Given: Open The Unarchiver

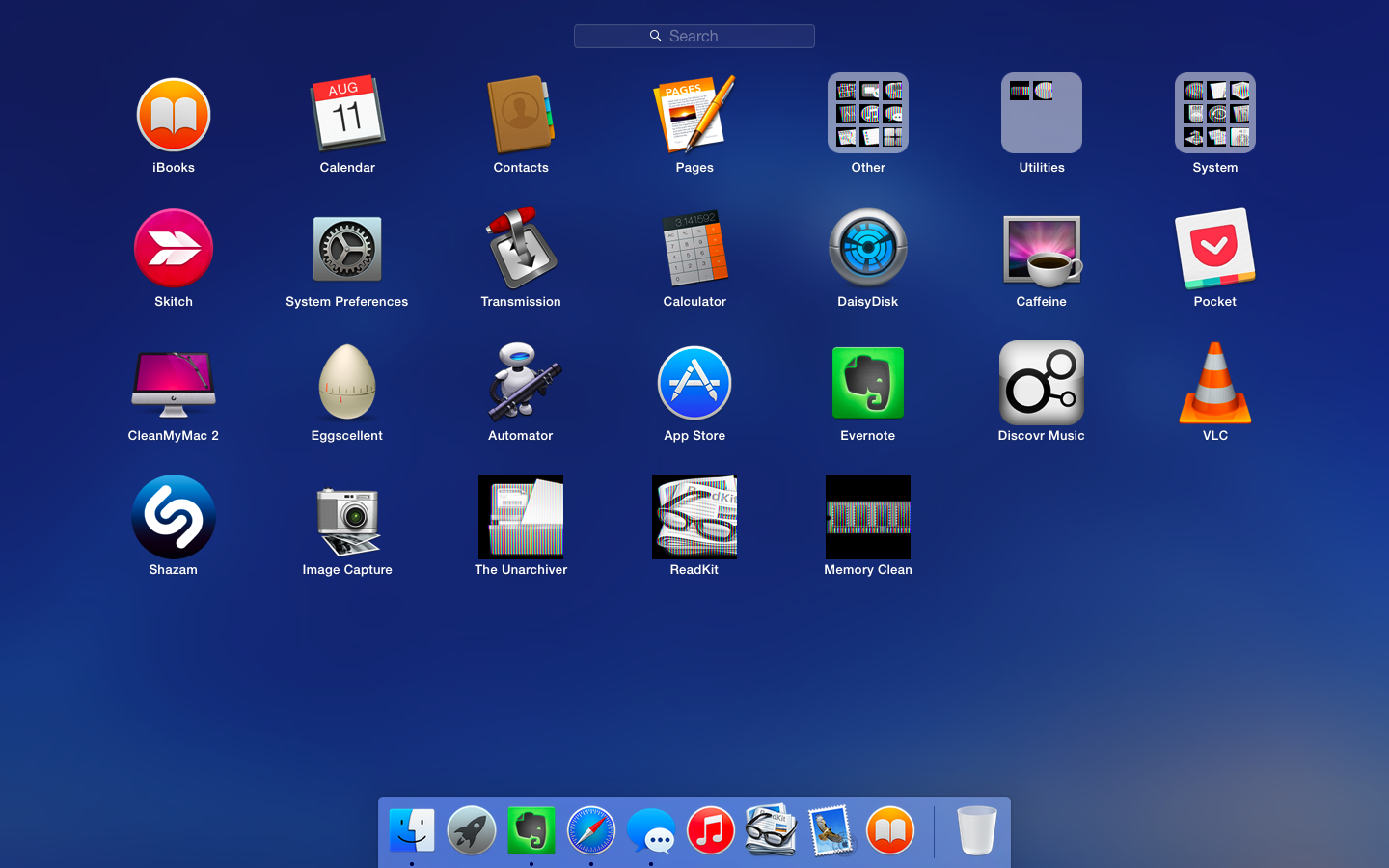Looking at the screenshot, I should [x=521, y=517].
